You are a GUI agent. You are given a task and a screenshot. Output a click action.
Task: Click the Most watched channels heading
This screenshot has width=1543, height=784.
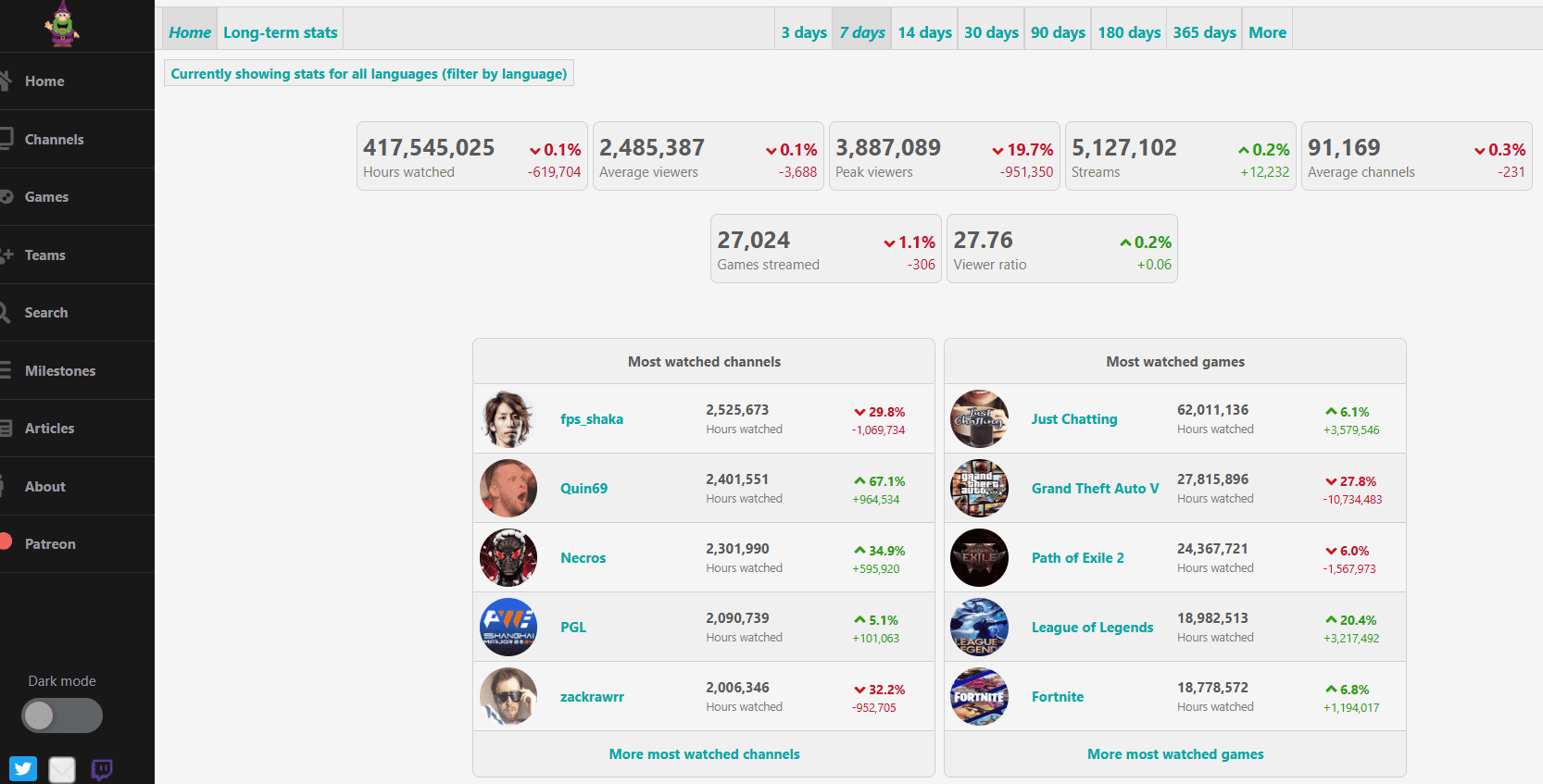point(704,362)
